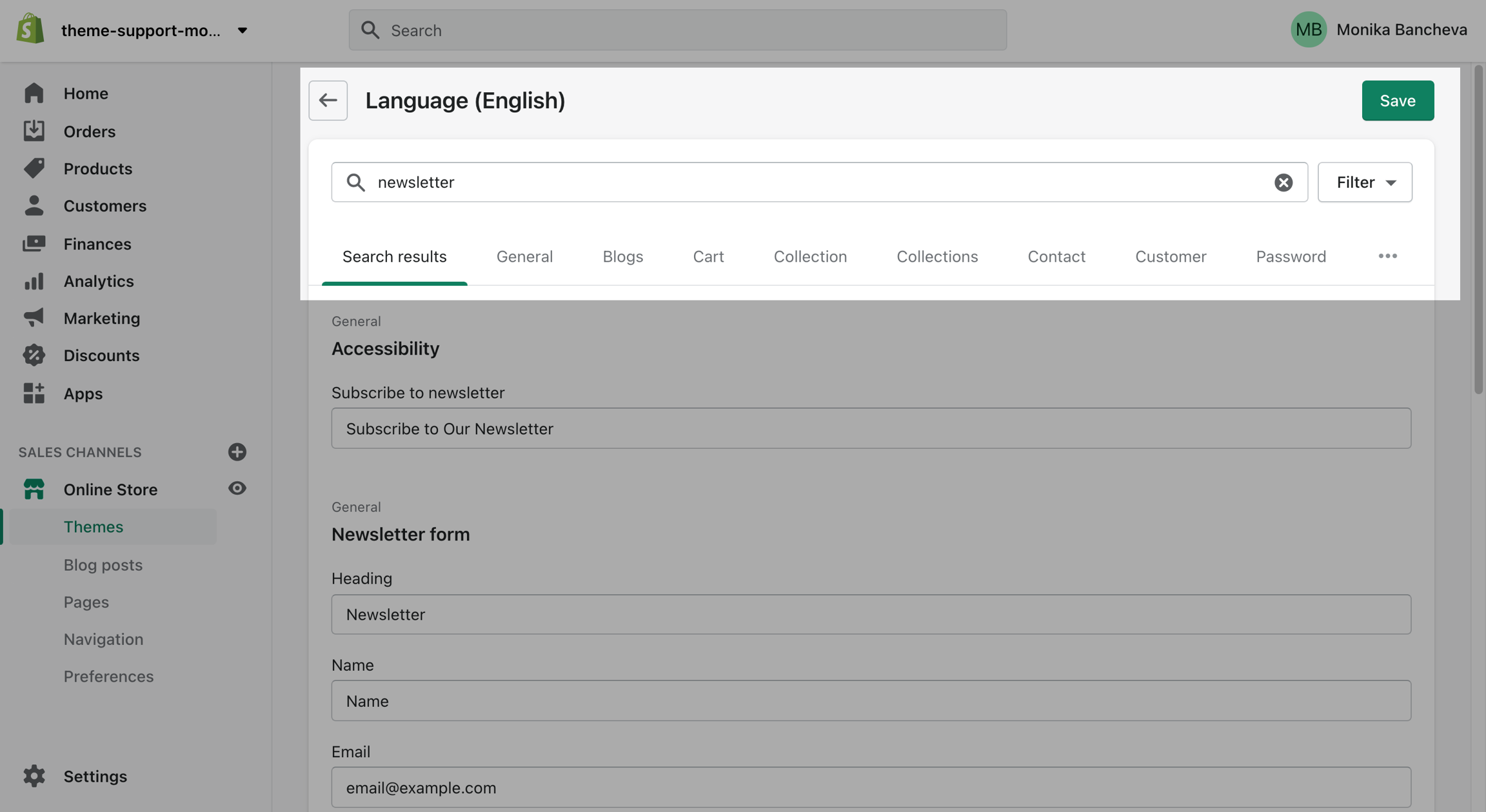This screenshot has width=1486, height=812.
Task: Click the Subscribe to newsletter field
Action: point(871,428)
